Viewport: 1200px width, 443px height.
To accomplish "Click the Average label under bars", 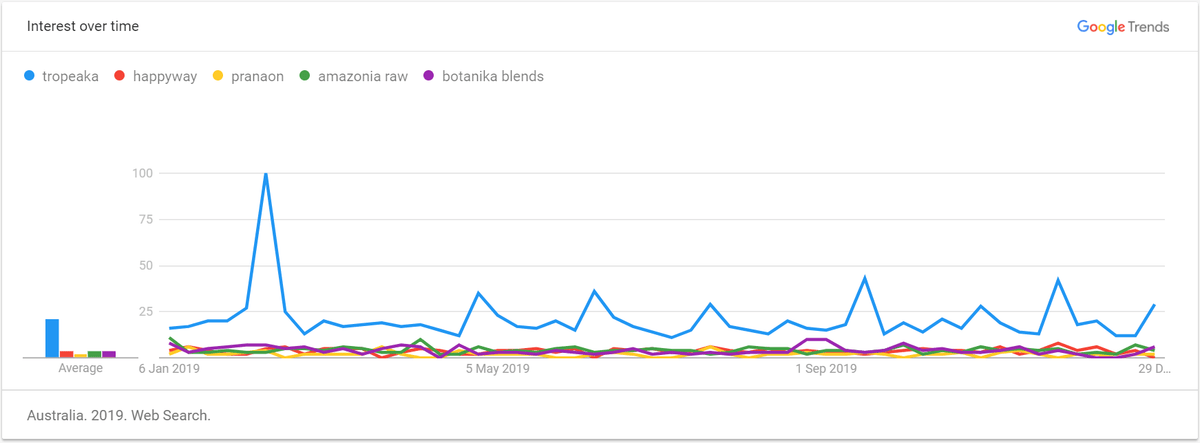I will point(80,369).
